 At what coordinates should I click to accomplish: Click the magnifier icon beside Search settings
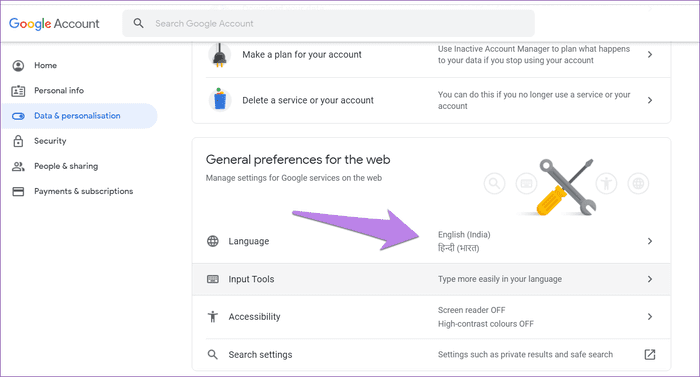pos(213,355)
